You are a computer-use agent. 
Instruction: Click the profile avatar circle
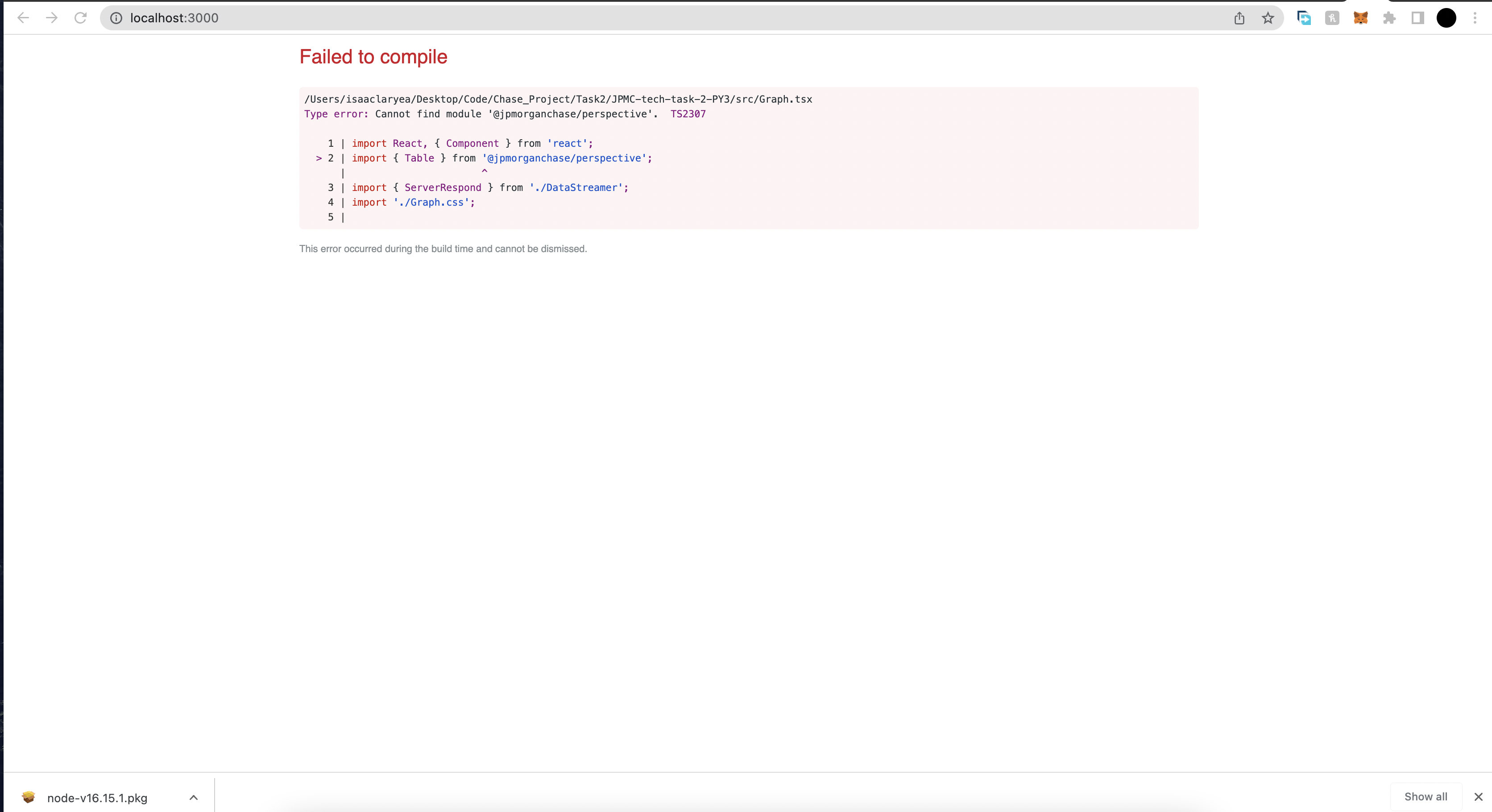(x=1446, y=18)
